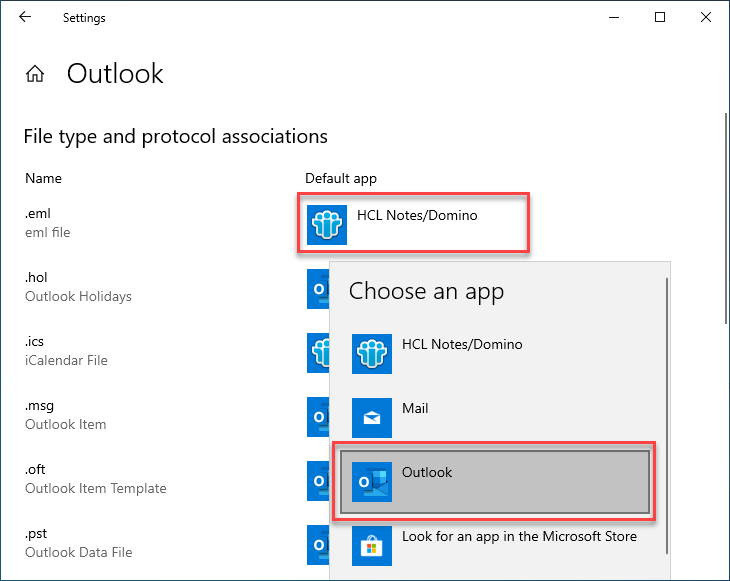Click the Outlook icon beside .hol
Viewport: 730px width, 581px height.
pyautogui.click(x=318, y=289)
